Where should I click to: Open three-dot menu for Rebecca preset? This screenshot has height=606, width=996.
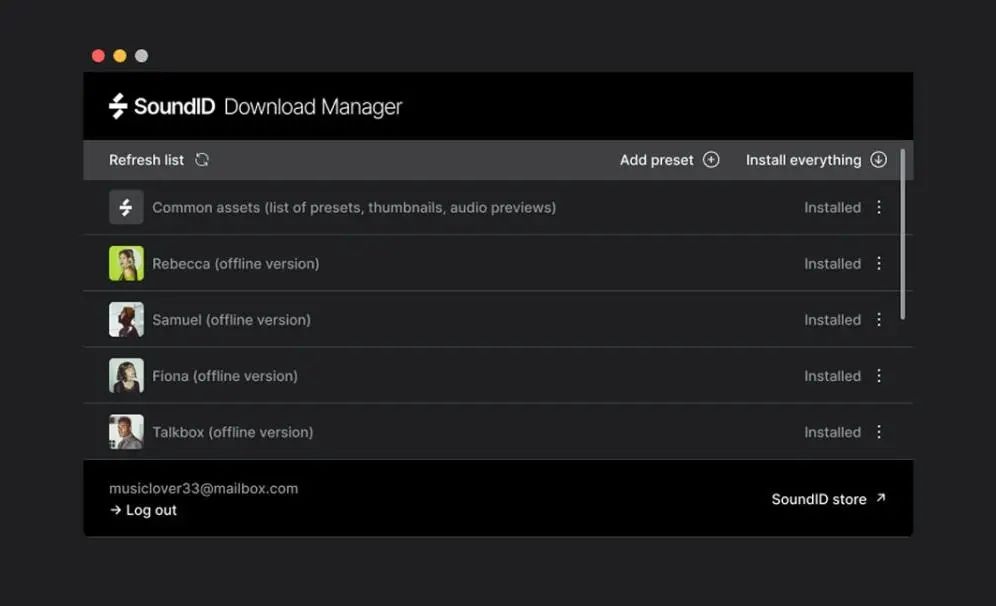(879, 264)
